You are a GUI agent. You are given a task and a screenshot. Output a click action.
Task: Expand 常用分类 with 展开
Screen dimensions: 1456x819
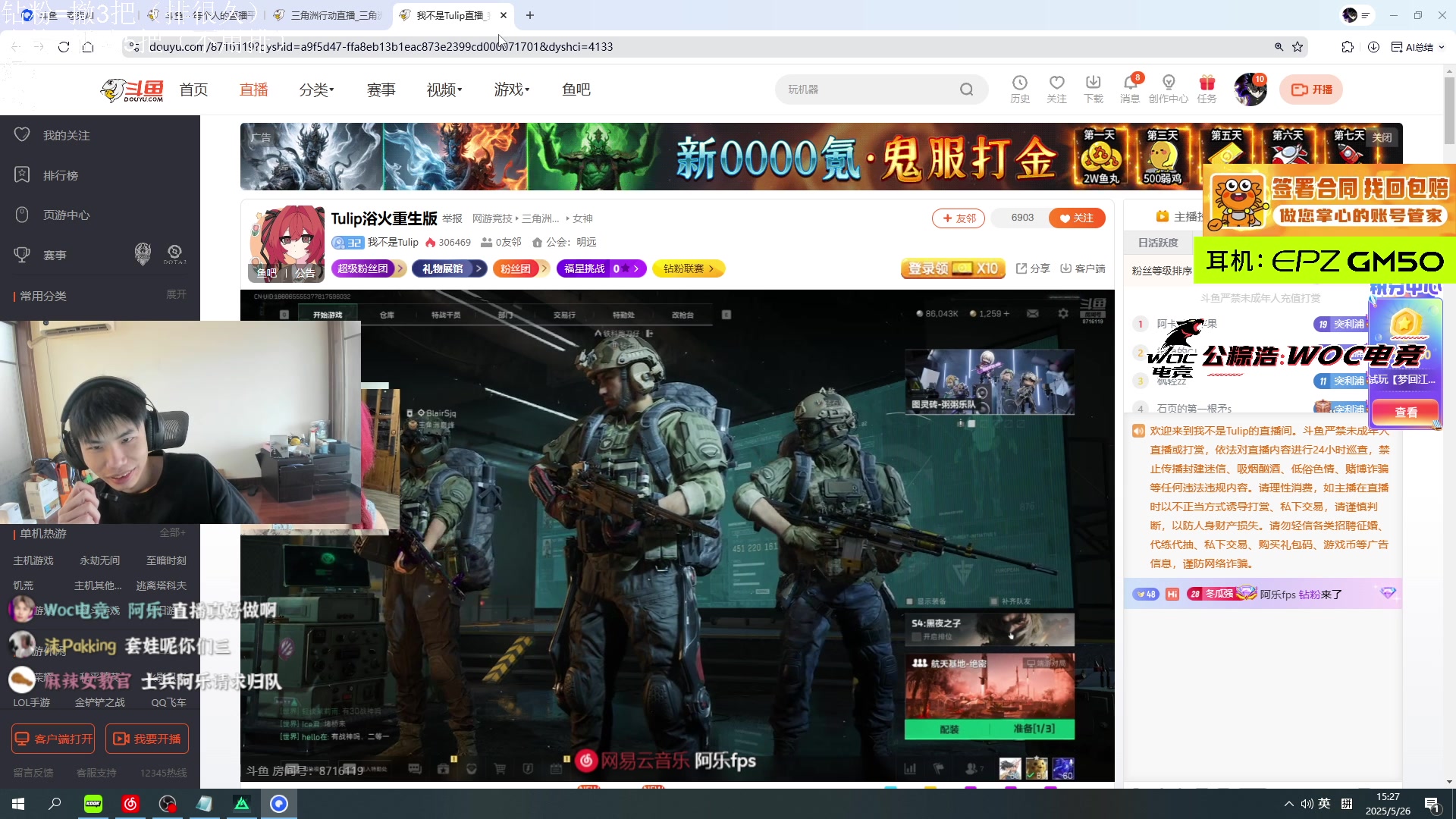point(176,294)
